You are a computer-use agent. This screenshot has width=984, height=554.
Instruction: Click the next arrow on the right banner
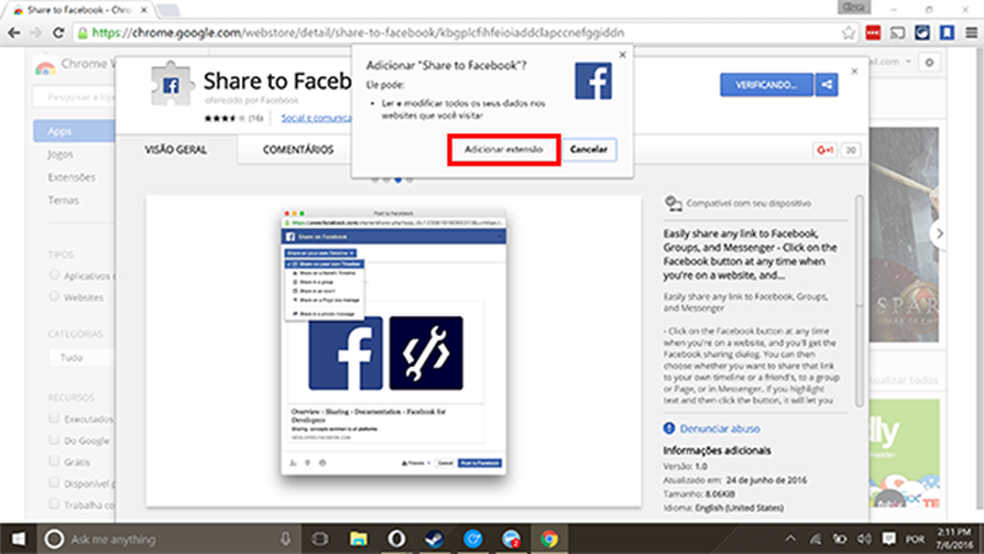pyautogui.click(x=939, y=233)
